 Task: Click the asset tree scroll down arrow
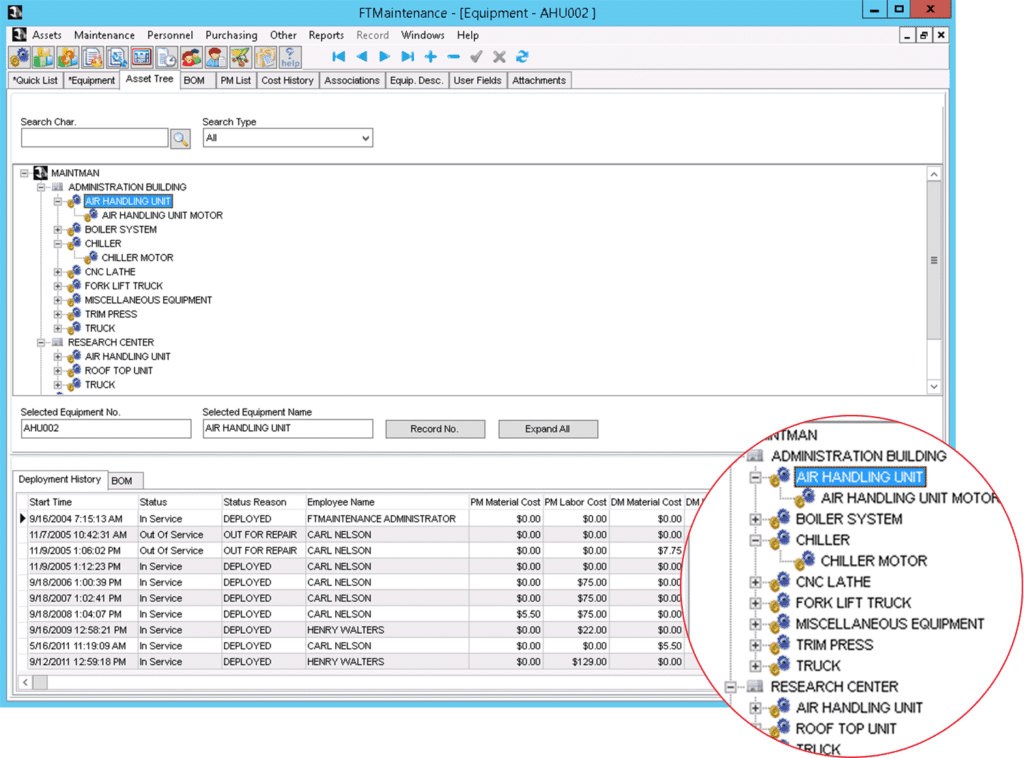point(934,387)
